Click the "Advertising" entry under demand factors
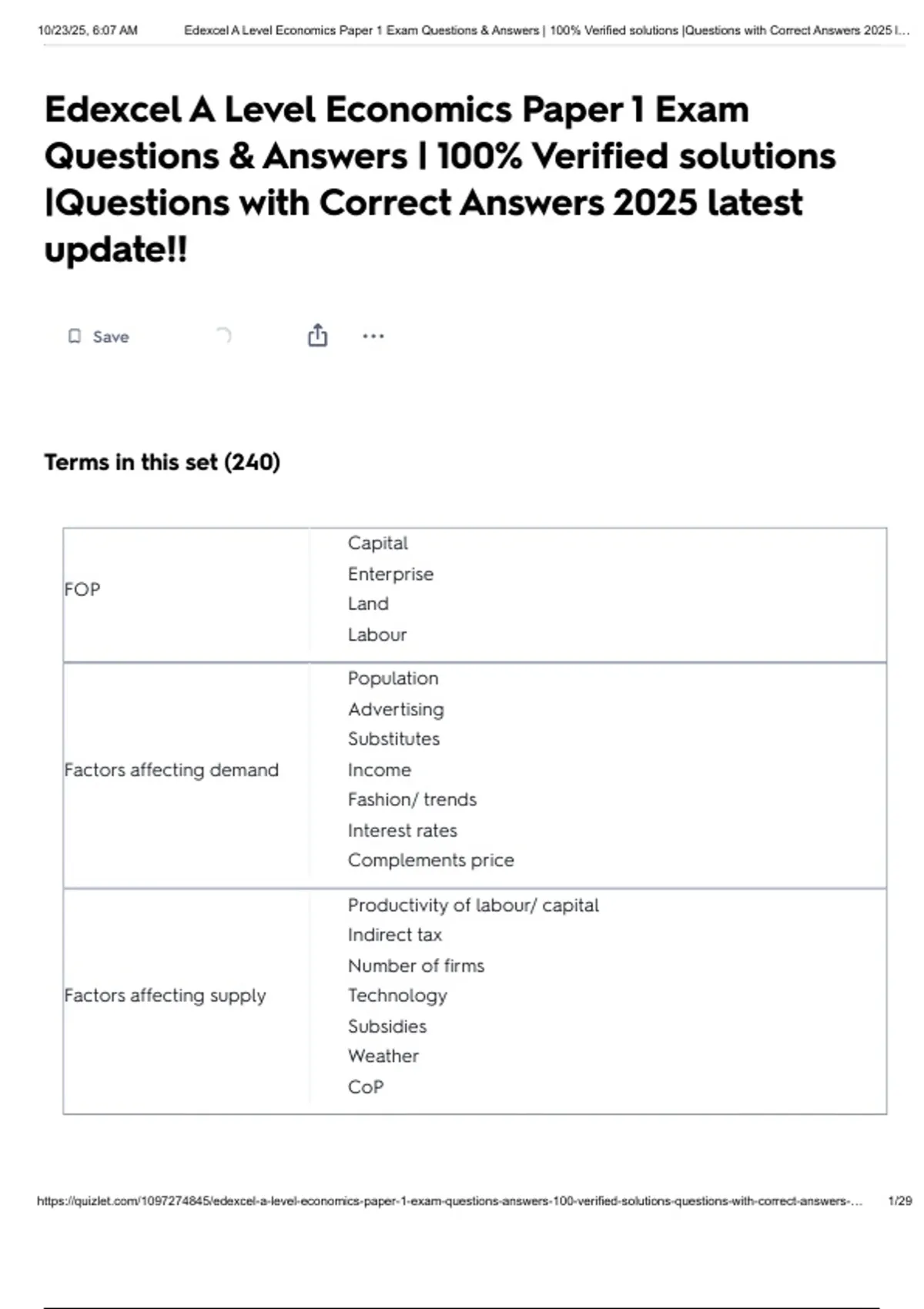This screenshot has width=924, height=1309. click(396, 709)
